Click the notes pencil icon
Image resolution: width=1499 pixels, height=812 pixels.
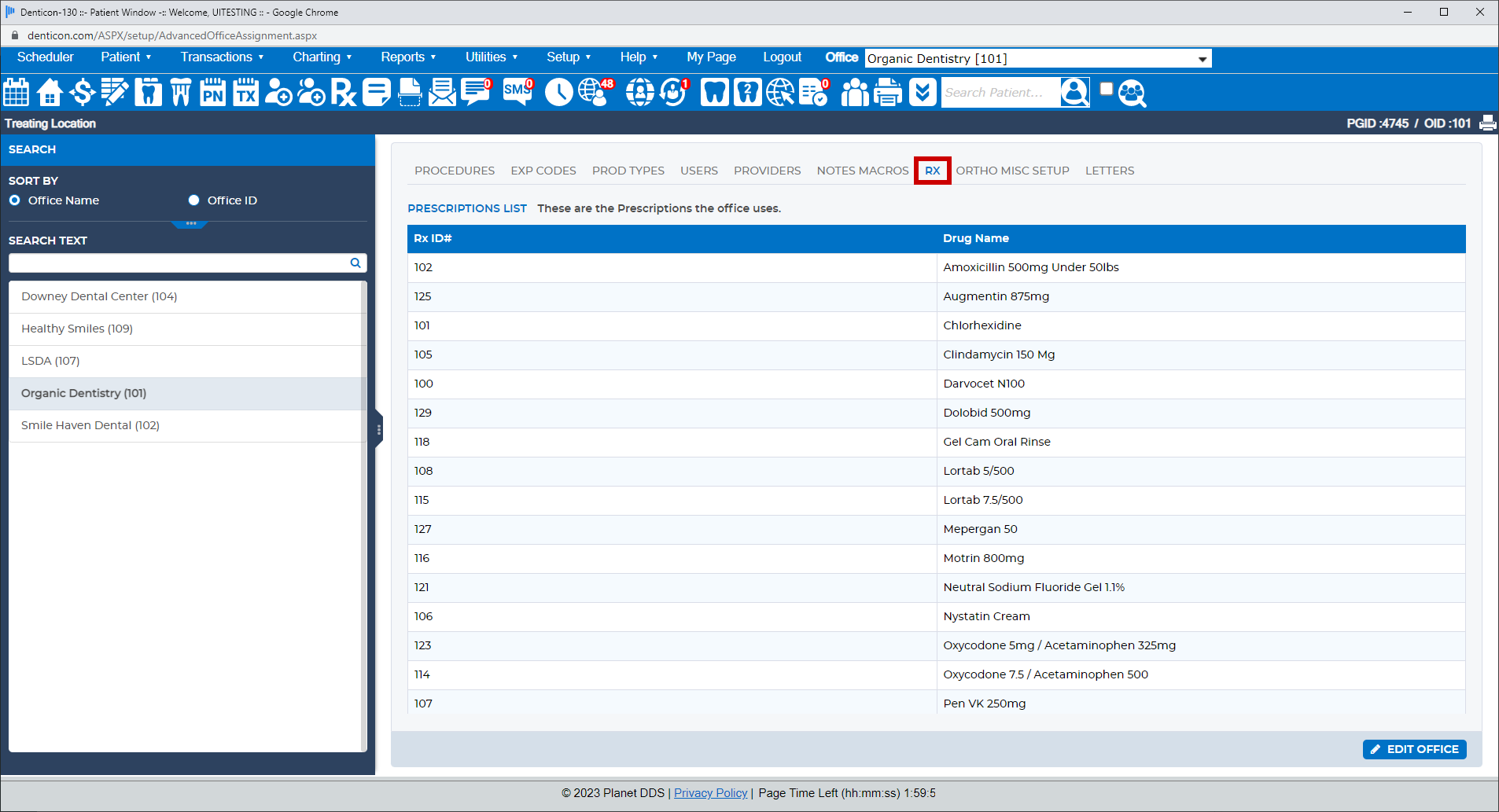tap(115, 93)
